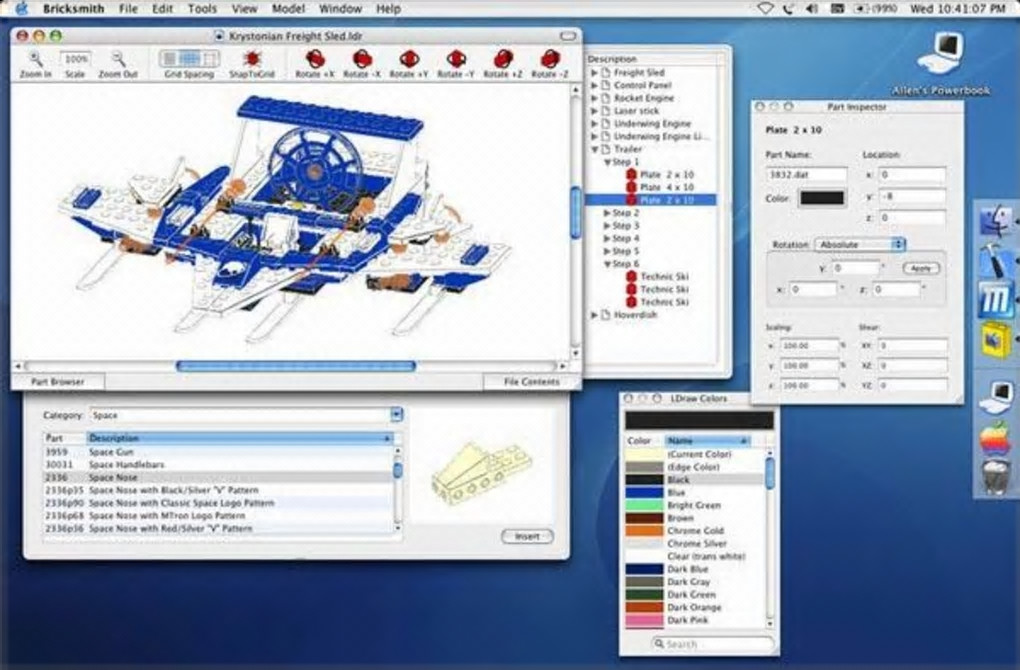1020x670 pixels.
Task: Open the Xcode hammer icon in Dock
Action: tap(996, 260)
